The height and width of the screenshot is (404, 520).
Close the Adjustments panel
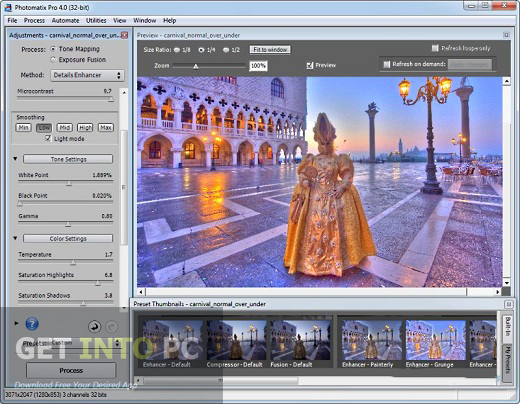click(125, 35)
